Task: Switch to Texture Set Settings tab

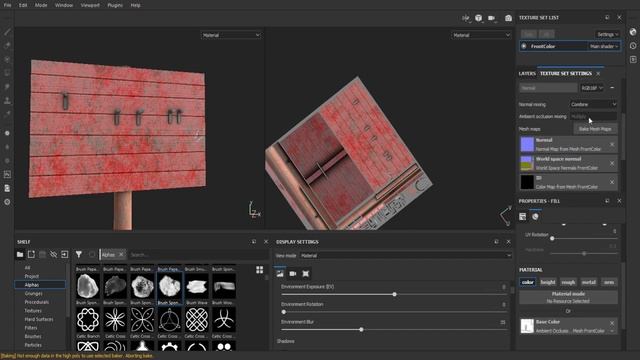Action: click(x=566, y=73)
